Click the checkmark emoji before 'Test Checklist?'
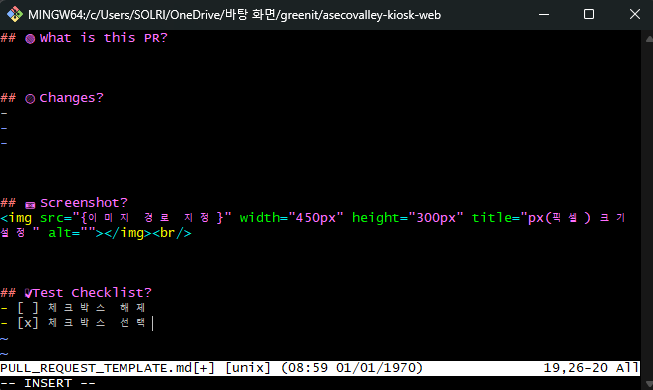This screenshot has width=653, height=390. click(x=28, y=293)
